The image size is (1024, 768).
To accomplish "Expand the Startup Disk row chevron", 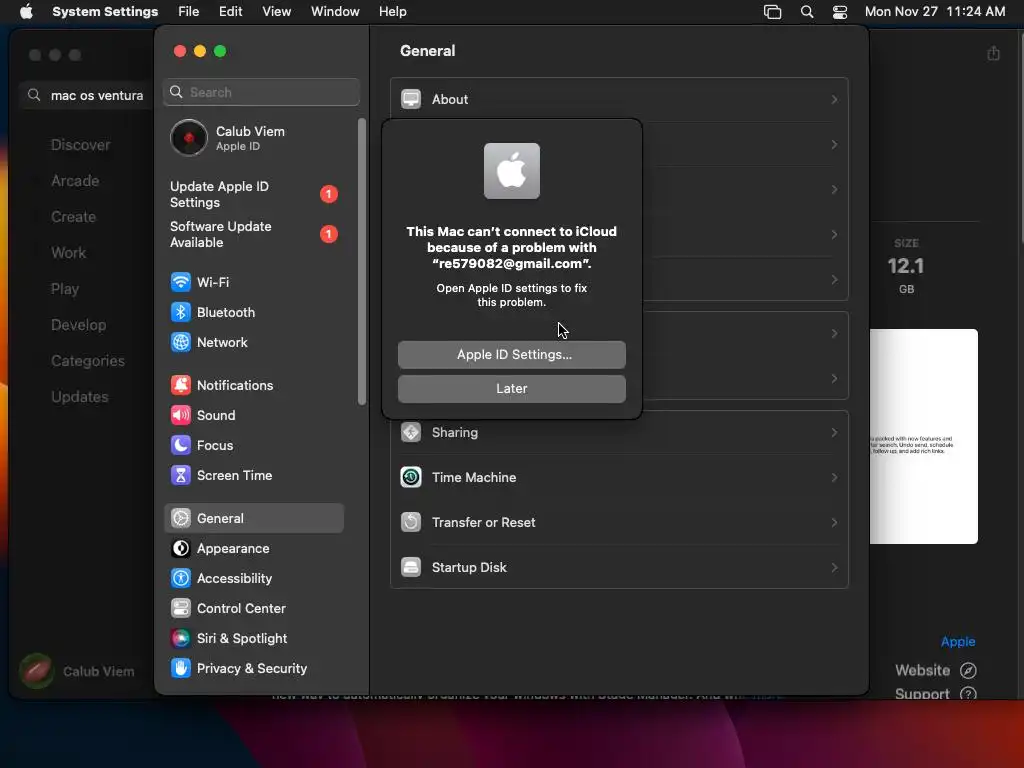I will (835, 568).
